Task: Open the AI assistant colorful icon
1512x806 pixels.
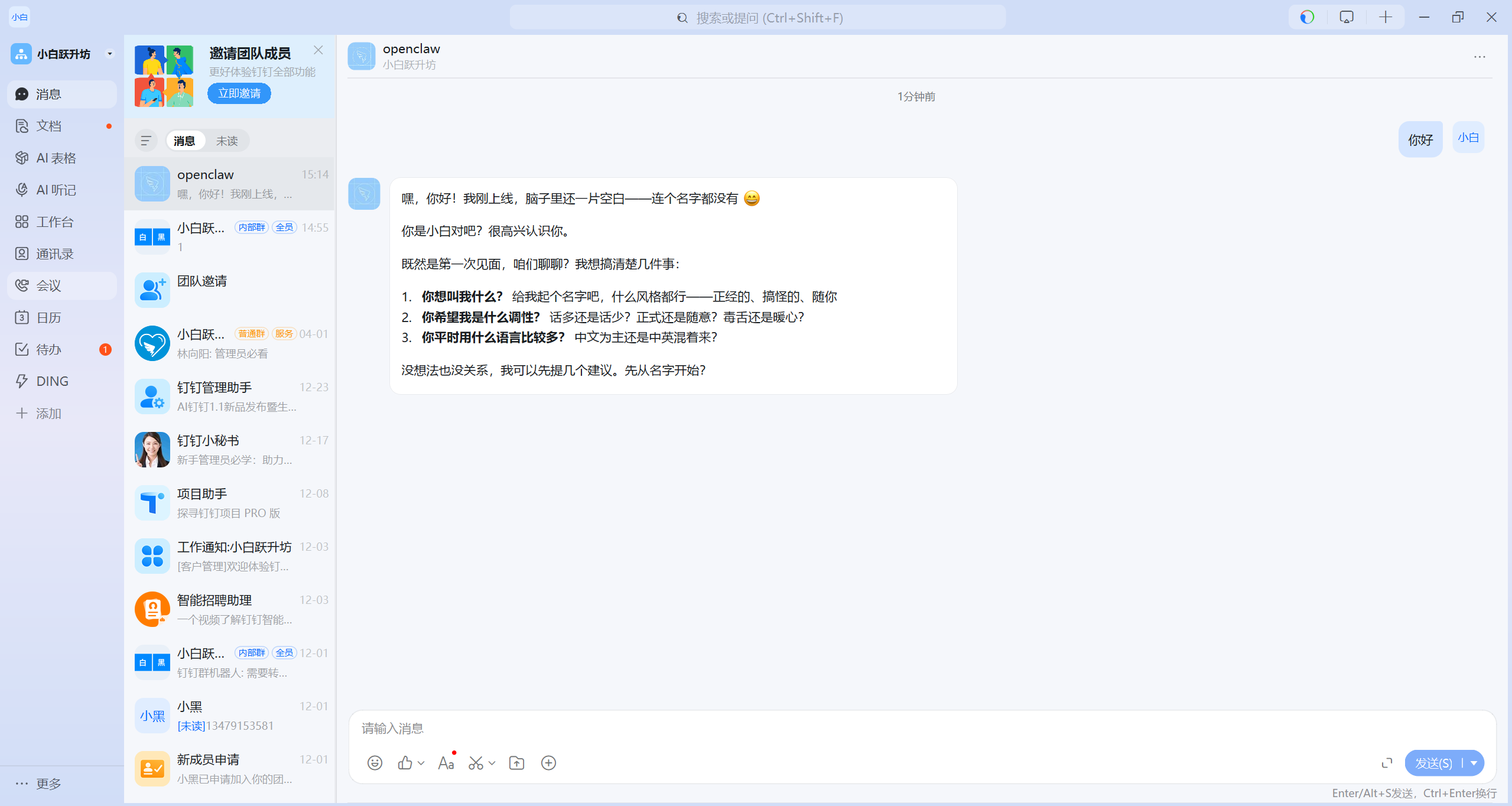Action: [1307, 17]
